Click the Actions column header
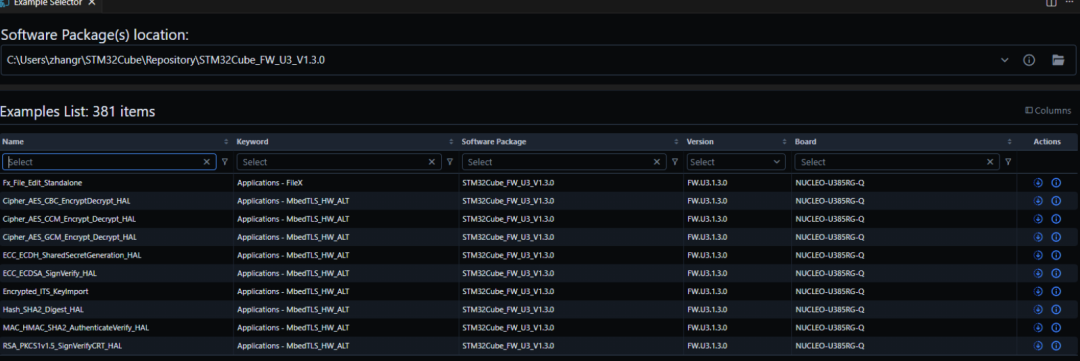This screenshot has height=361, width=1080. pos(1047,141)
